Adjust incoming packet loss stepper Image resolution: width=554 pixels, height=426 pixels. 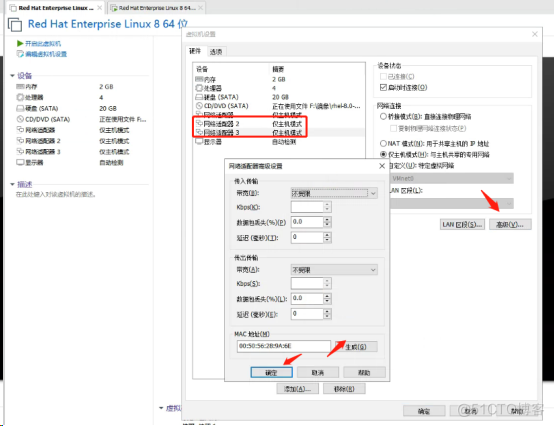point(327,222)
